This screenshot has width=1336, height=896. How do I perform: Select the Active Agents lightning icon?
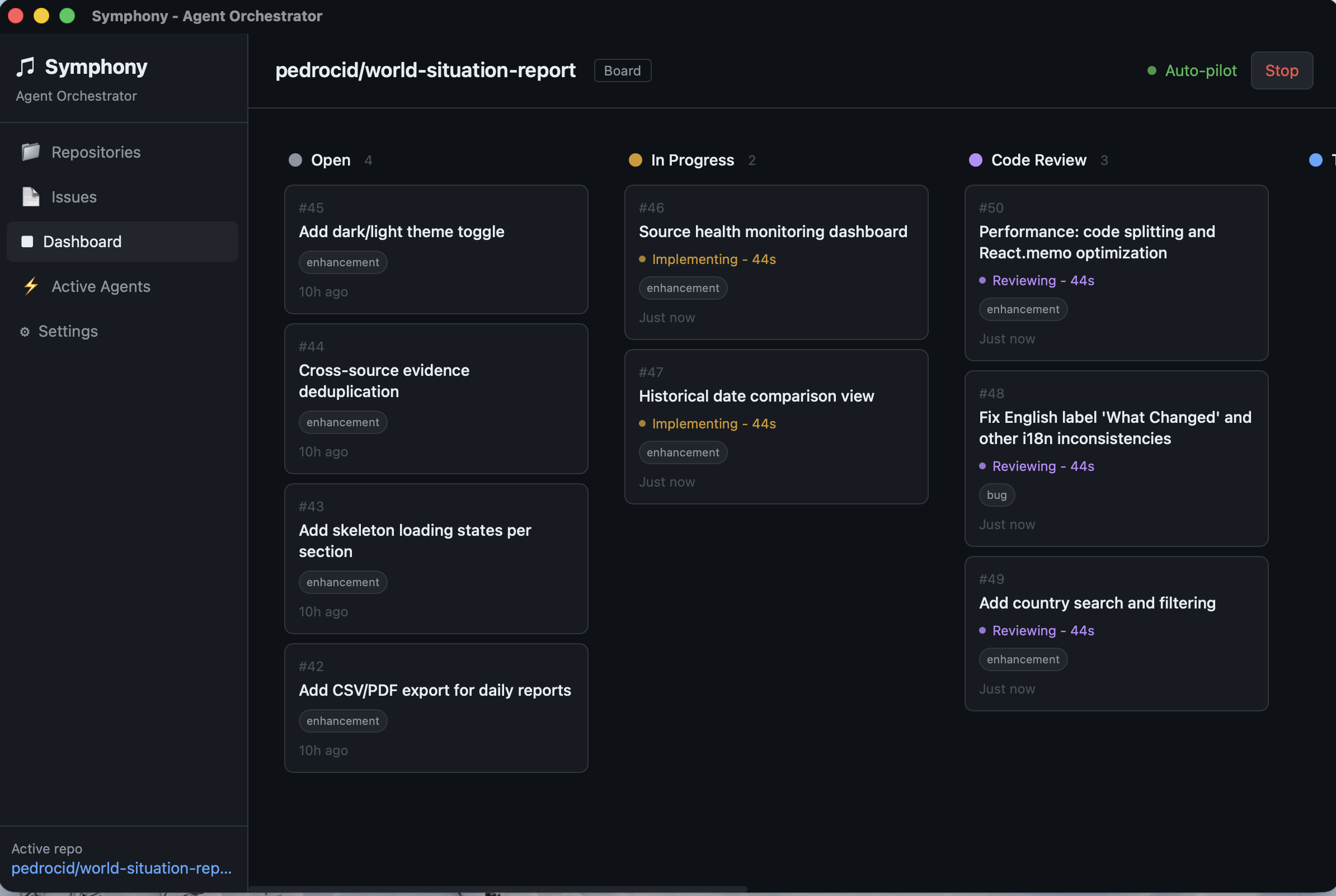pyautogui.click(x=30, y=286)
